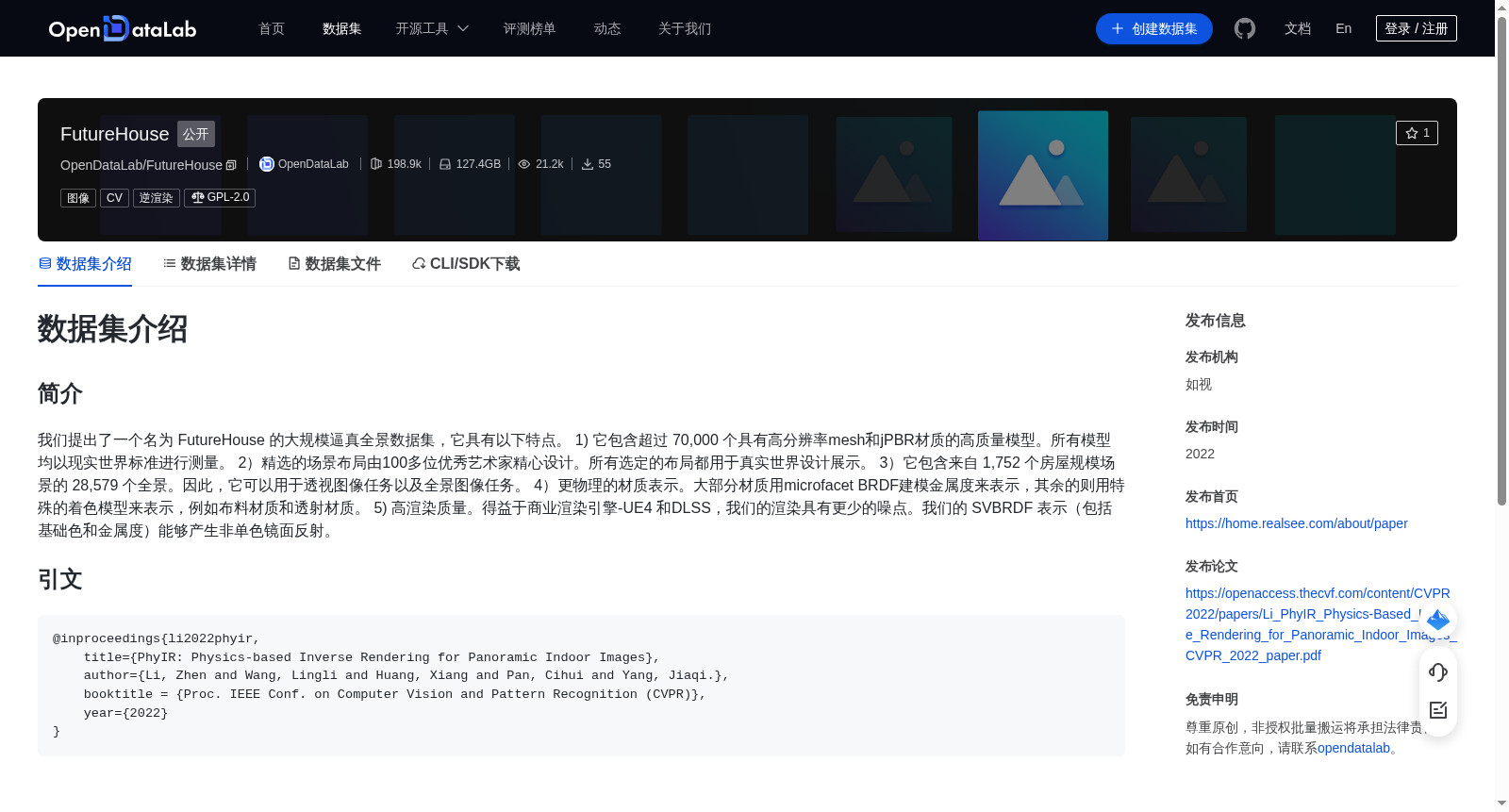Go to 首页 in navigation bar

click(272, 28)
